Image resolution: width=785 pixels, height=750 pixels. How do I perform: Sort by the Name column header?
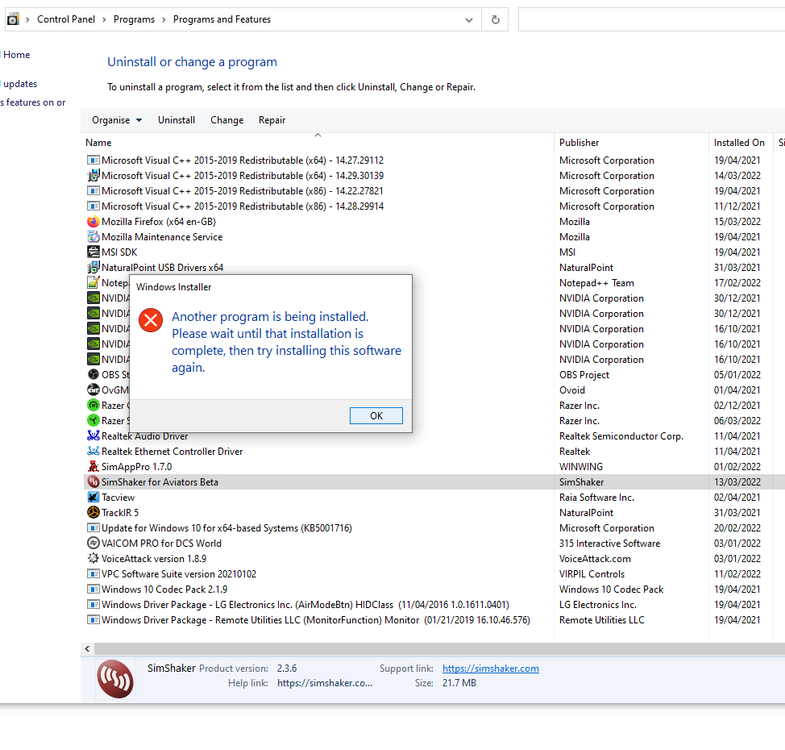(x=318, y=142)
